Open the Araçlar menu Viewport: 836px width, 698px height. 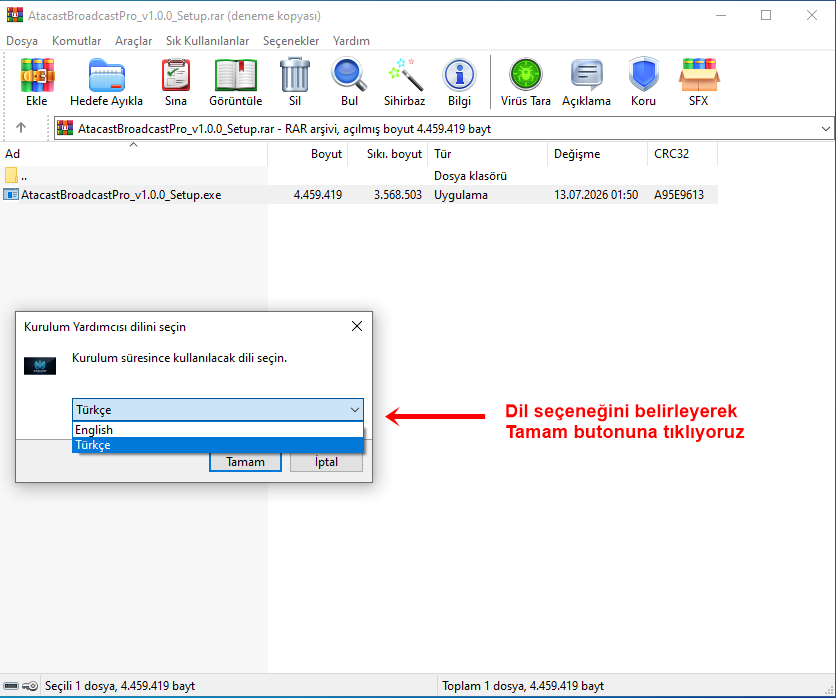pos(133,41)
